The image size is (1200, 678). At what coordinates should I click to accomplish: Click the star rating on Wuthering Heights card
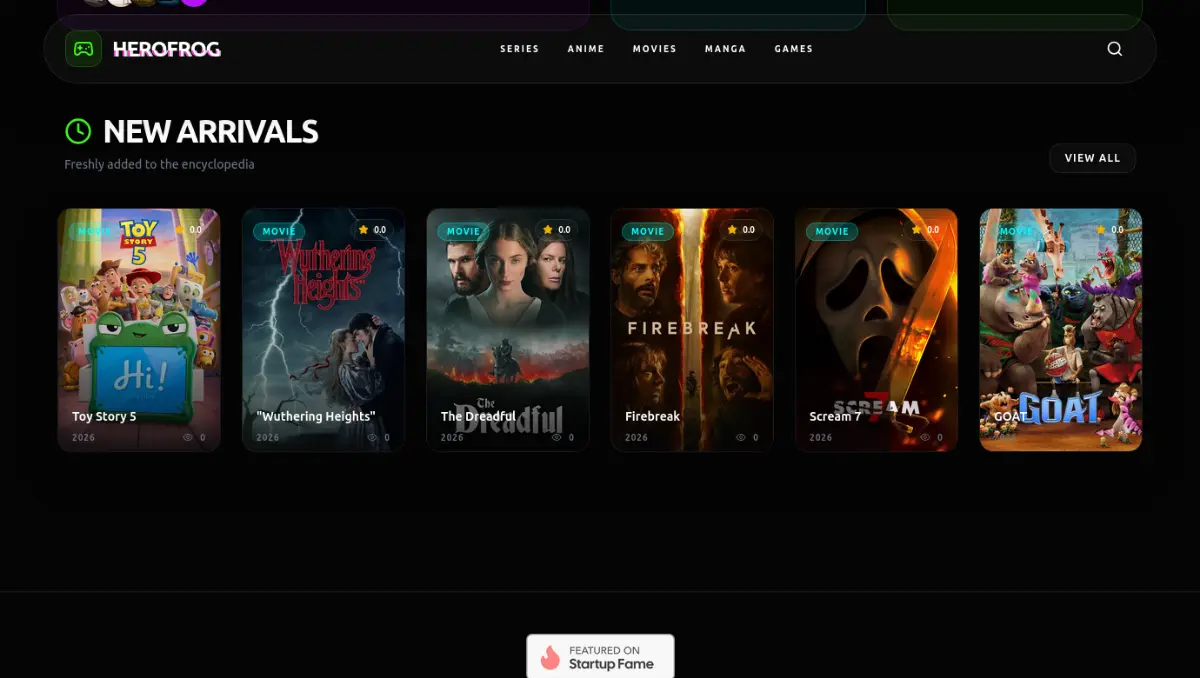[x=372, y=230]
